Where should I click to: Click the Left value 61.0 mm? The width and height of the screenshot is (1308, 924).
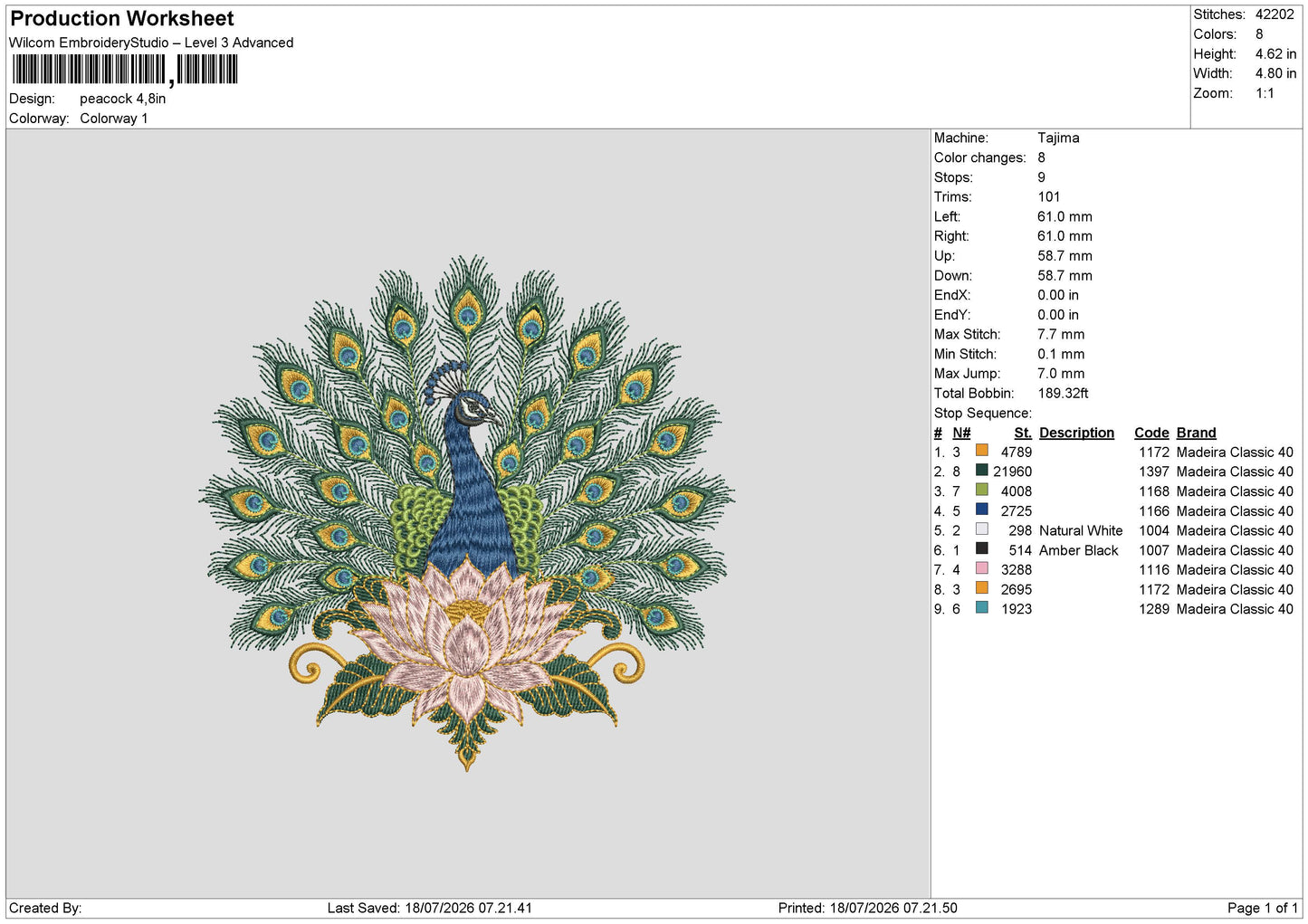click(1065, 216)
